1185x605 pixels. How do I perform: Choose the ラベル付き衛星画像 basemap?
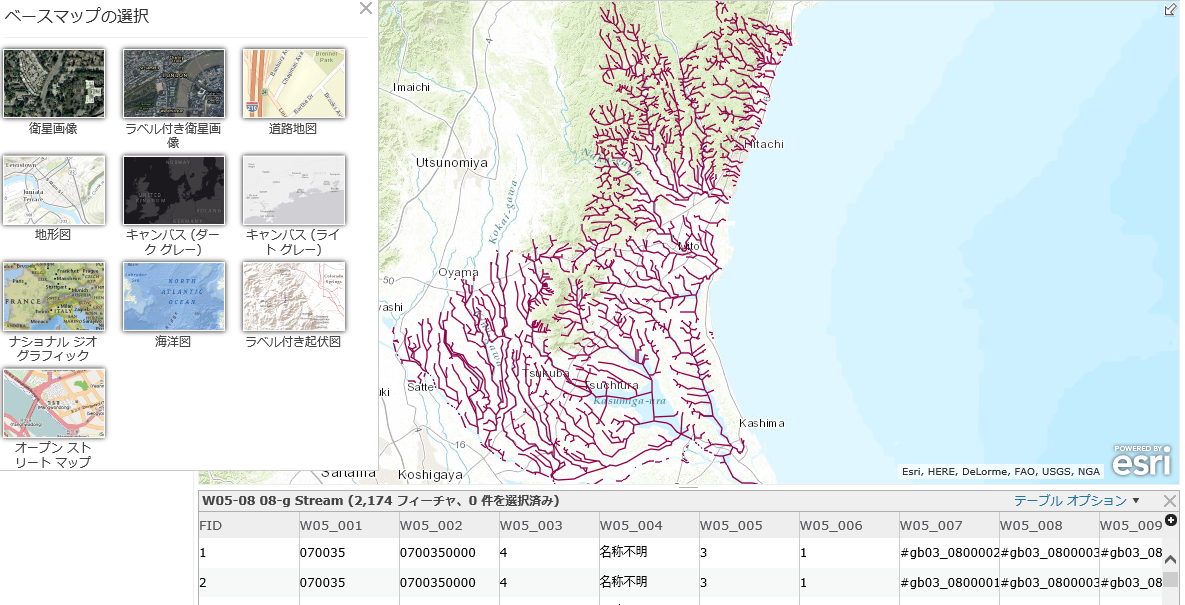(x=173, y=83)
